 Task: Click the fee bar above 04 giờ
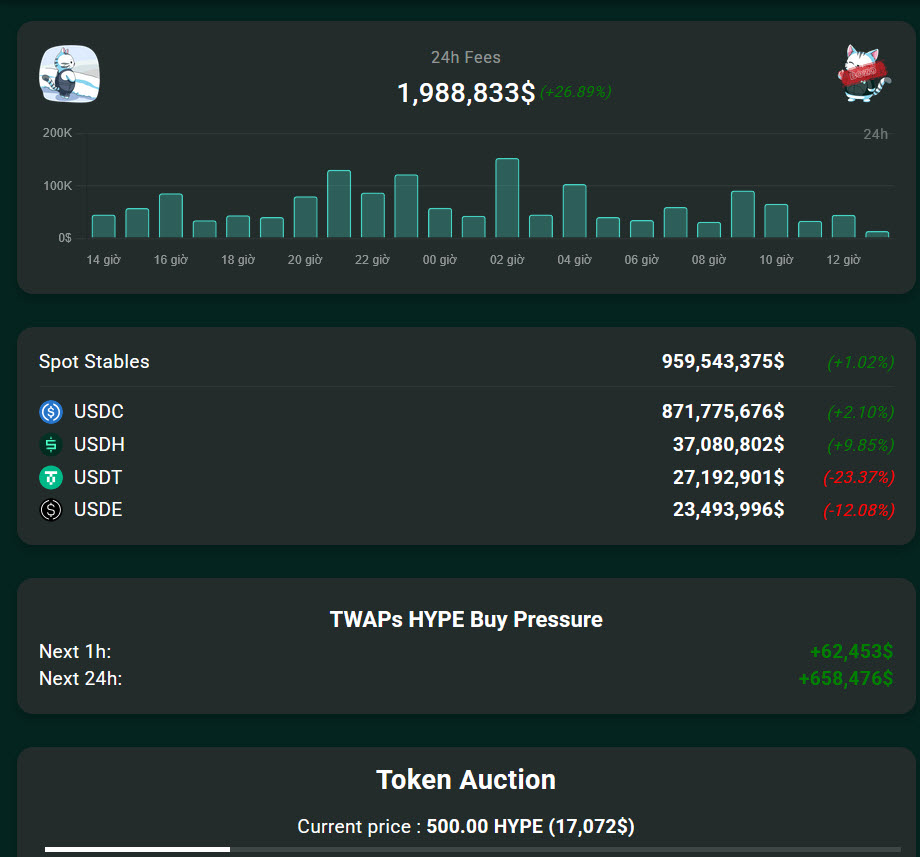(x=574, y=211)
